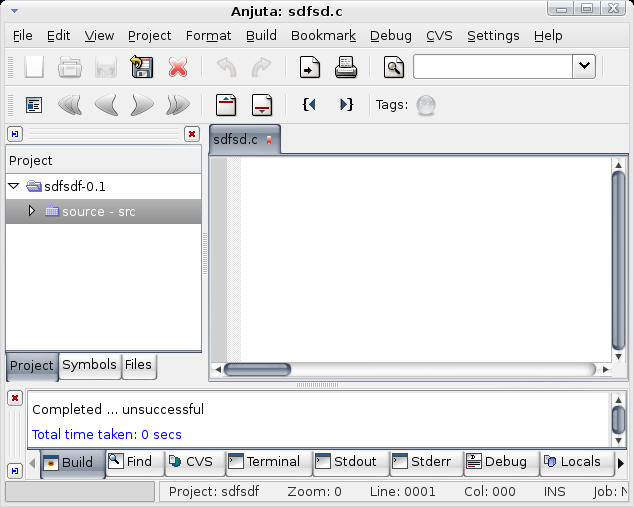Show more message tabs with right arrow
This screenshot has height=507, width=634.
tap(621, 463)
